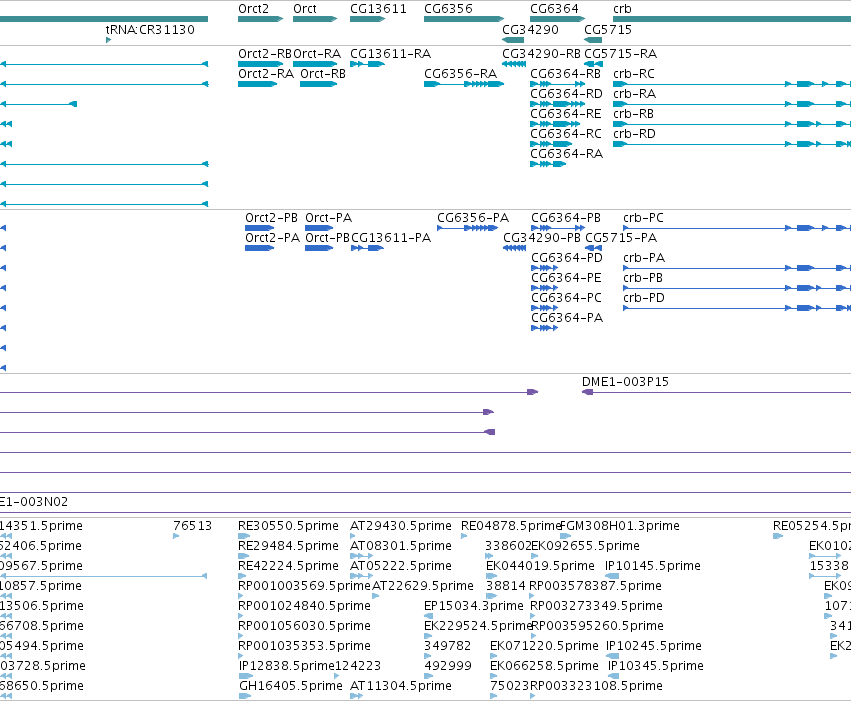Viewport: 851px width, 701px height.
Task: Select protein crb-PA
Action: (737, 268)
